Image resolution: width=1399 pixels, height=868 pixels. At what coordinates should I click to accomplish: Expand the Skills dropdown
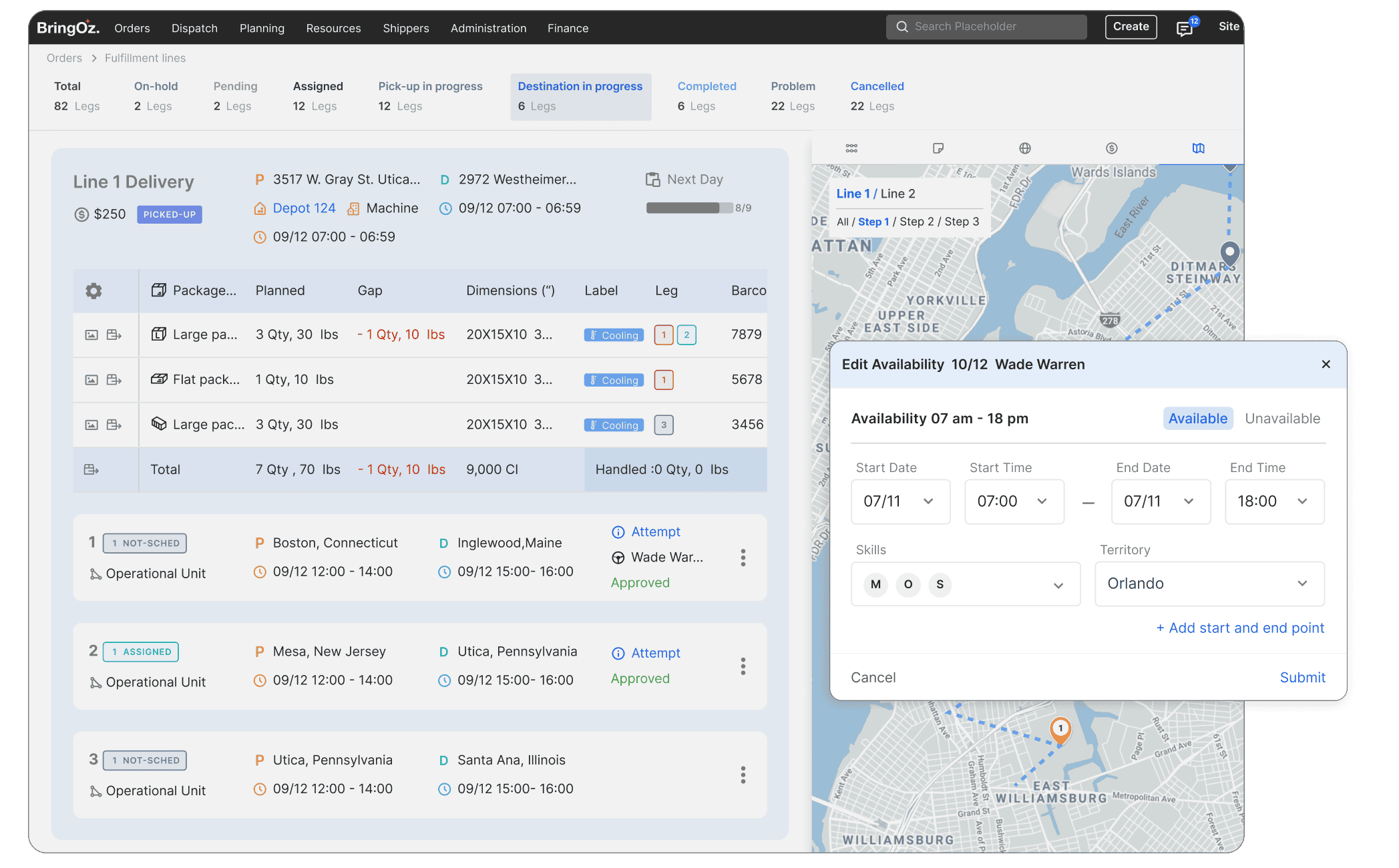[966, 584]
